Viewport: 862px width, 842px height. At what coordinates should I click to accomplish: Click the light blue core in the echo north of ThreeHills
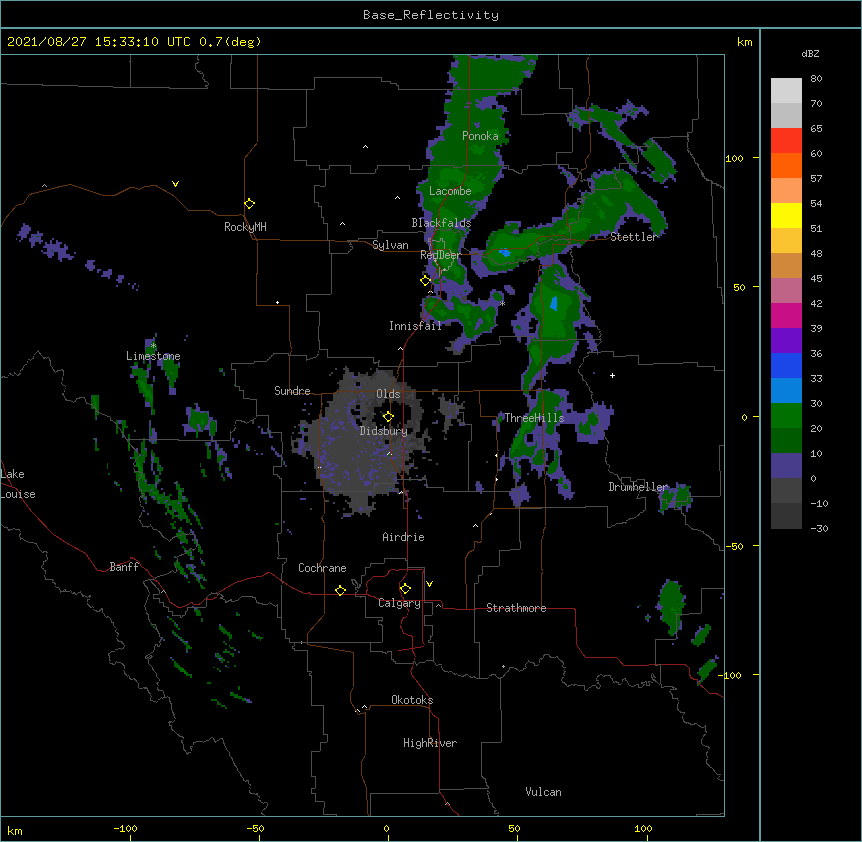click(554, 303)
